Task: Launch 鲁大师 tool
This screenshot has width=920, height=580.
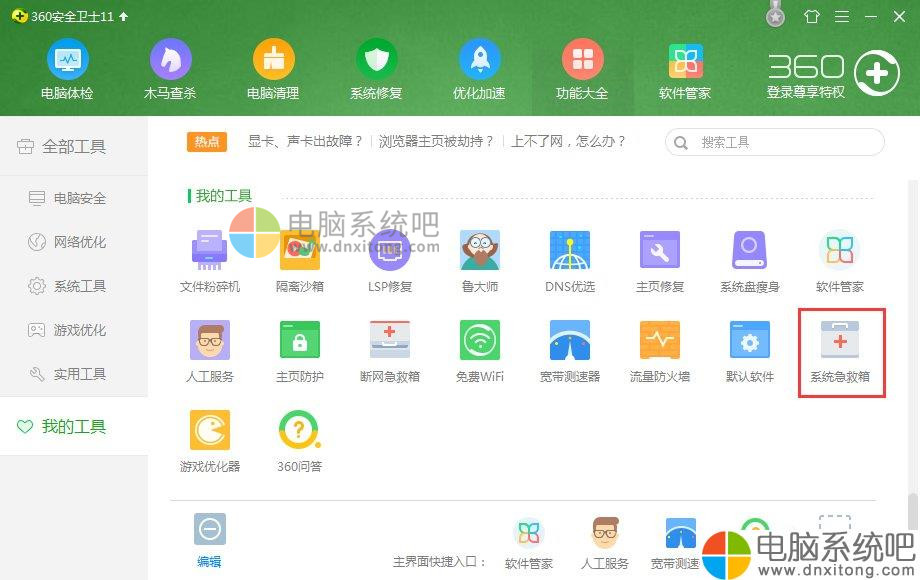Action: (480, 262)
